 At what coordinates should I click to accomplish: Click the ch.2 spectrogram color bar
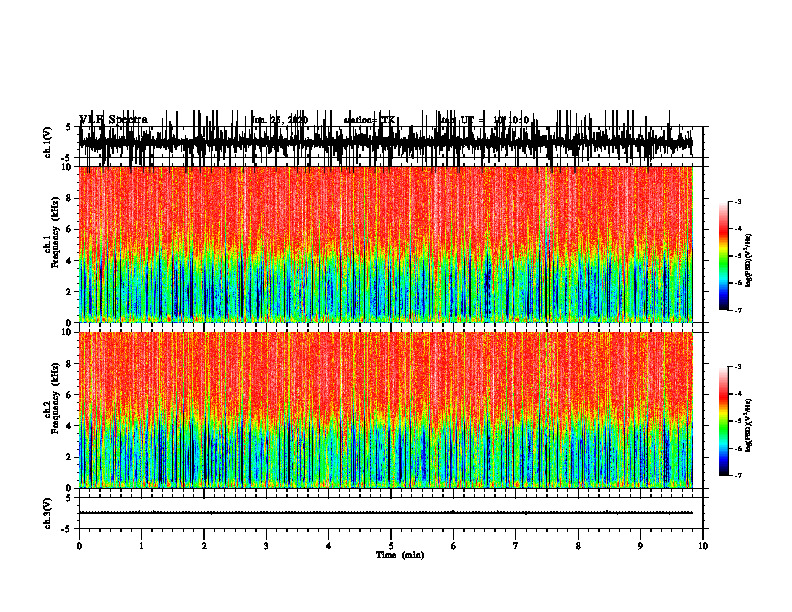coord(724,421)
